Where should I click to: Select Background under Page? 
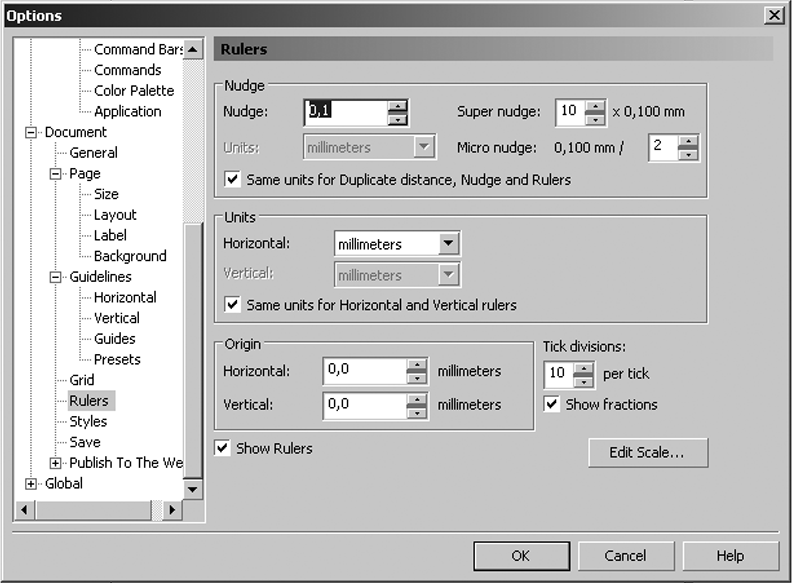(x=130, y=257)
